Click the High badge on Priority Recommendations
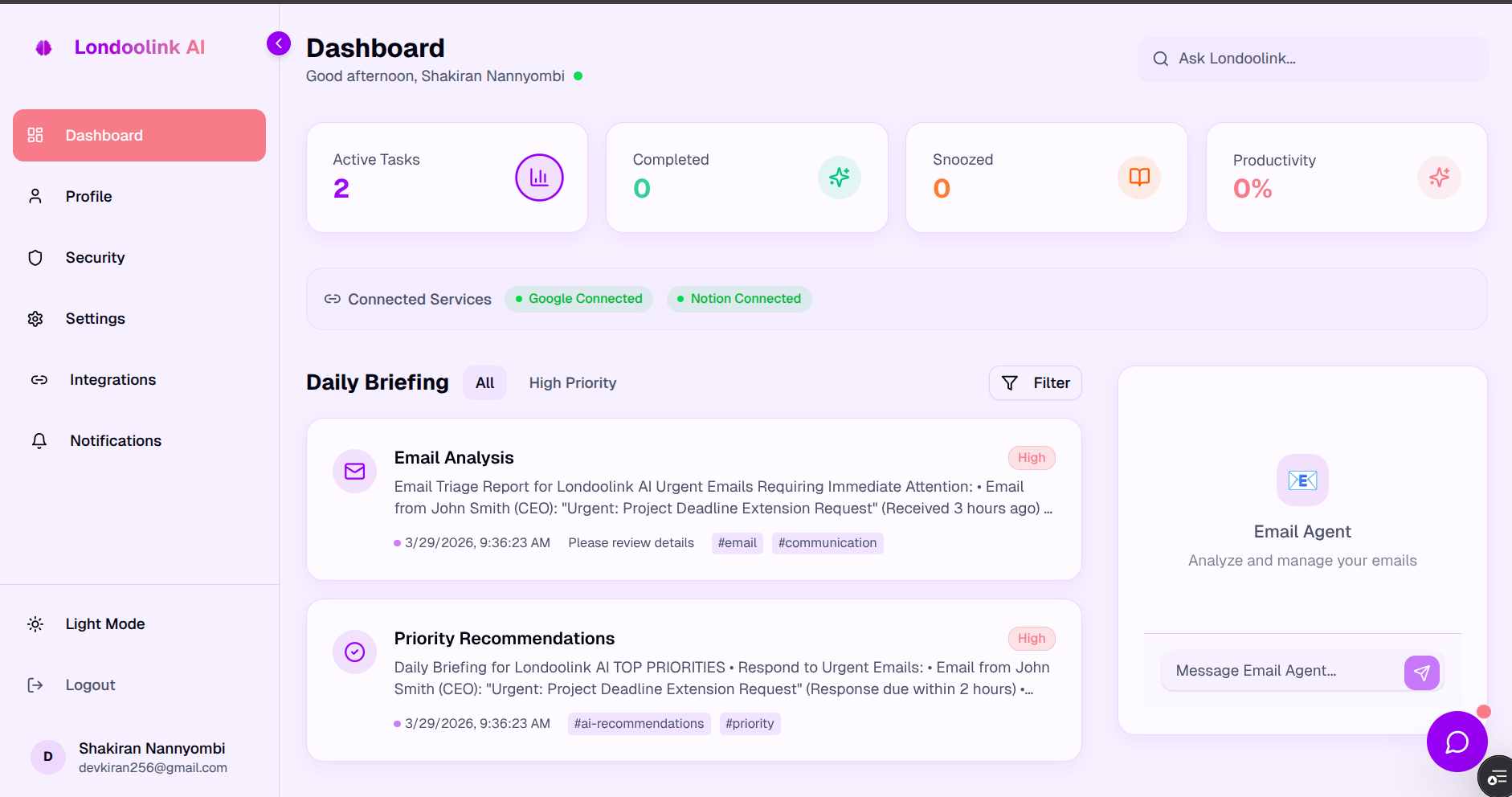Image resolution: width=1512 pixels, height=797 pixels. [1032, 639]
